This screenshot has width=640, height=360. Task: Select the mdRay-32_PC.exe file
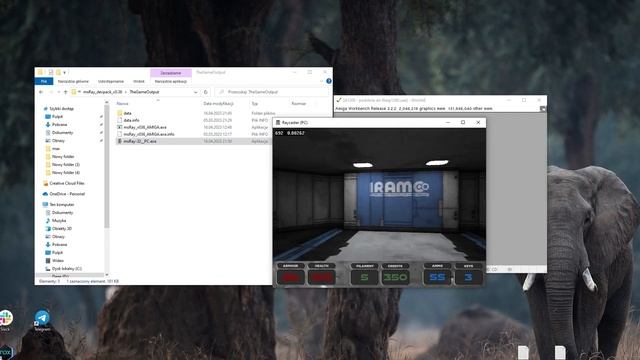pos(140,141)
